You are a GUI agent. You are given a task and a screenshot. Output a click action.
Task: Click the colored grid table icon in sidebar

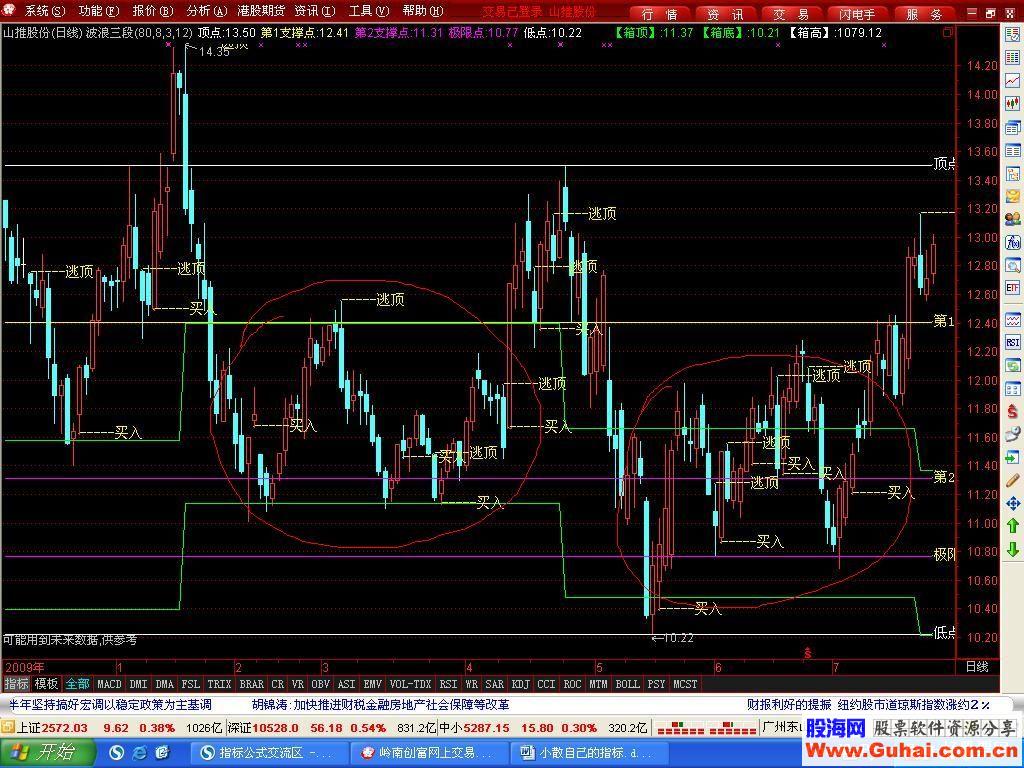[x=1012, y=59]
